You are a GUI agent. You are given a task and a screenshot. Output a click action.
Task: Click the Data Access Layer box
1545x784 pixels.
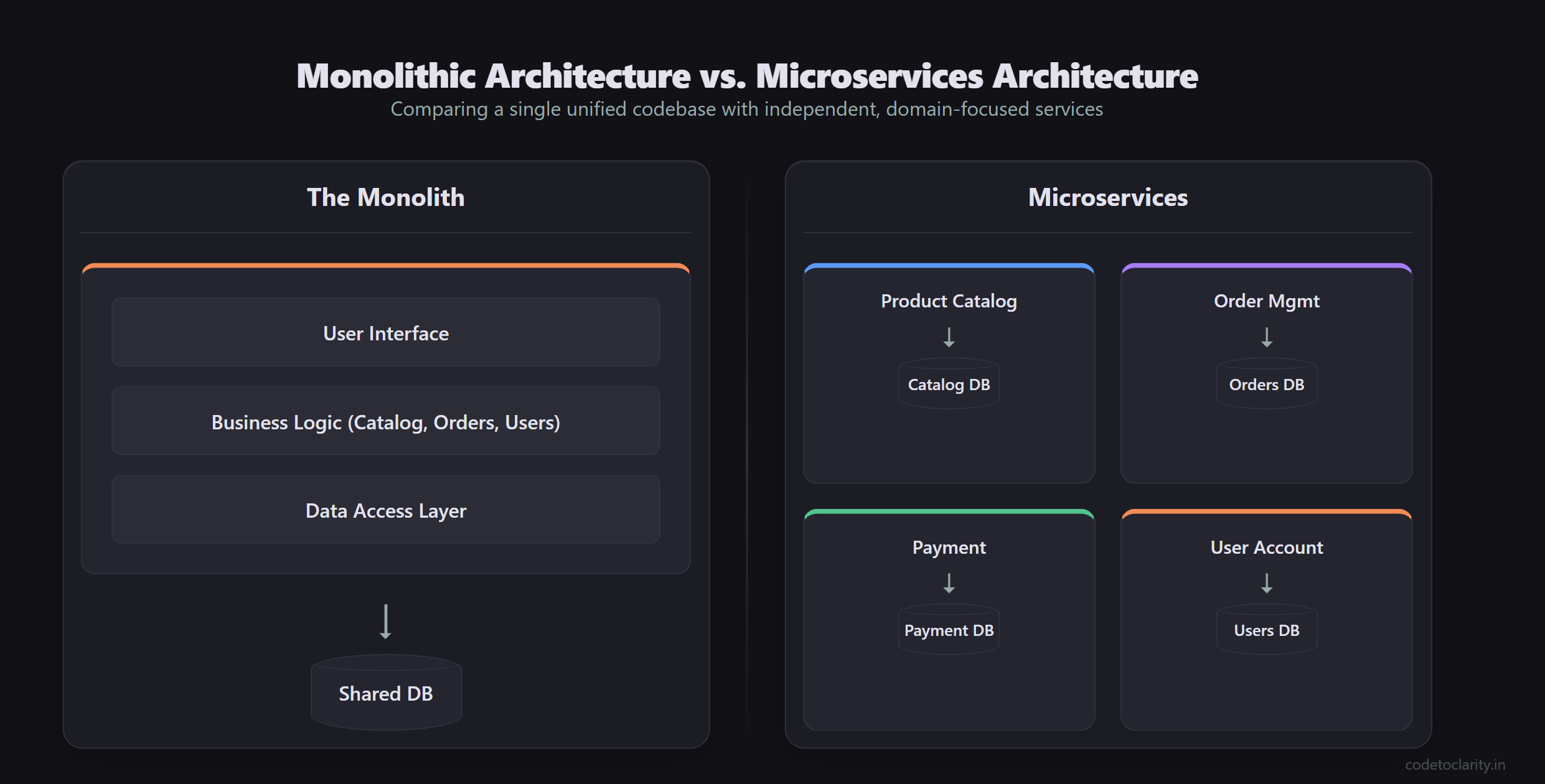[386, 510]
